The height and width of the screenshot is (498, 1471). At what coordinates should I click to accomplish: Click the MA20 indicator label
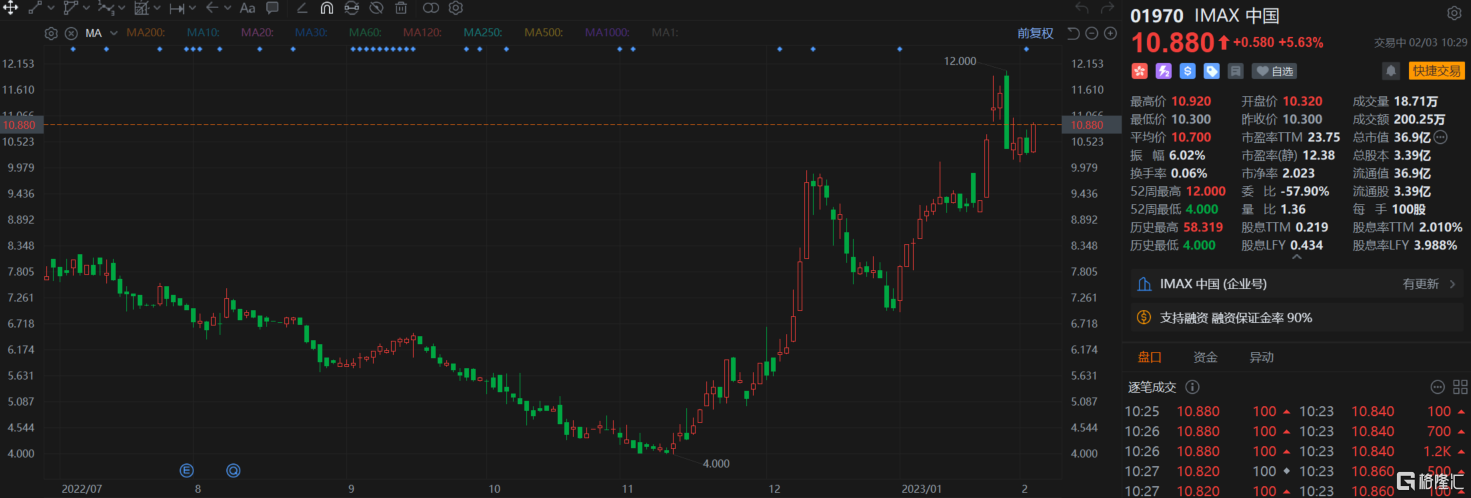(257, 33)
